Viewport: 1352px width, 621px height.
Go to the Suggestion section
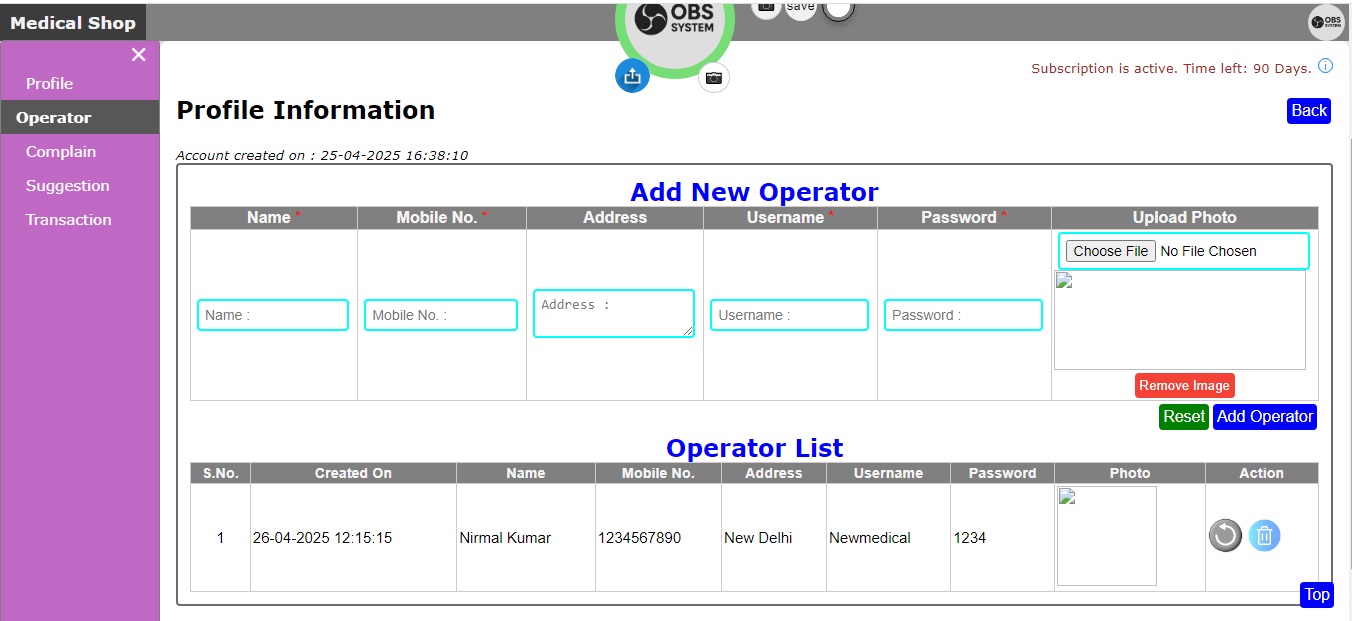(x=68, y=186)
